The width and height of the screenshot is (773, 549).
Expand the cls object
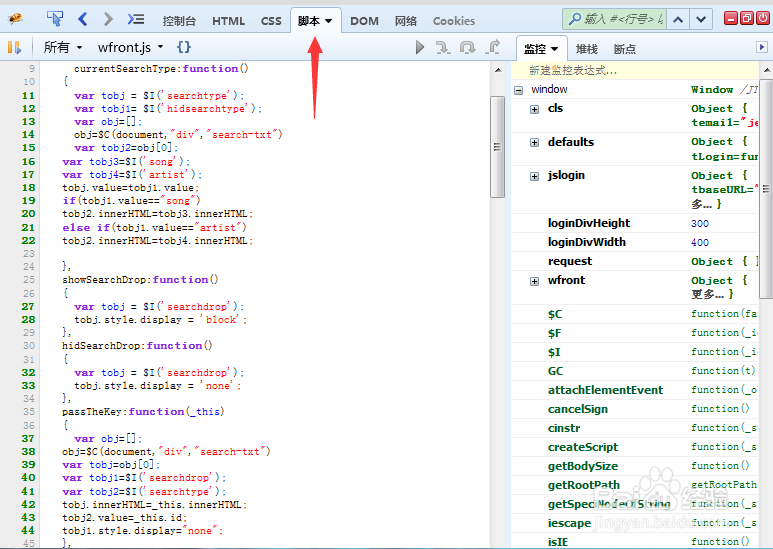click(x=534, y=109)
